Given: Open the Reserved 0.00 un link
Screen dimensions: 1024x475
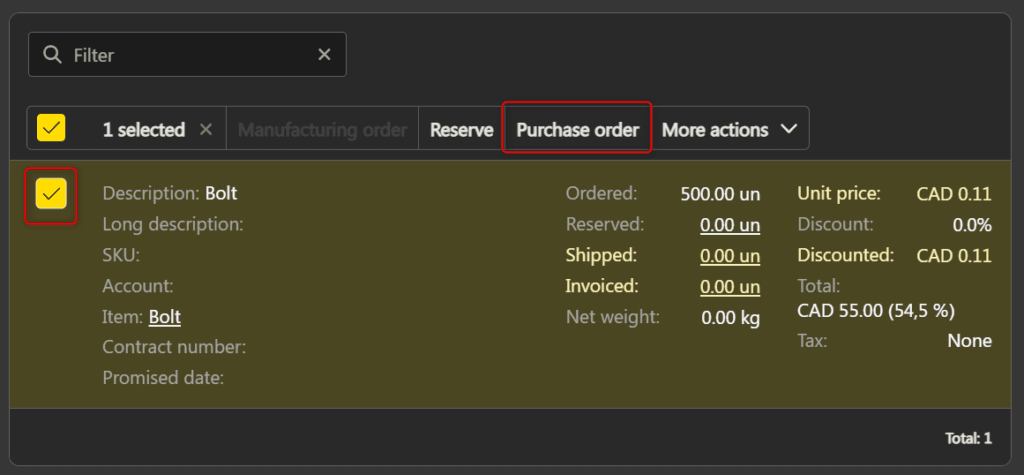Looking at the screenshot, I should click(x=729, y=225).
